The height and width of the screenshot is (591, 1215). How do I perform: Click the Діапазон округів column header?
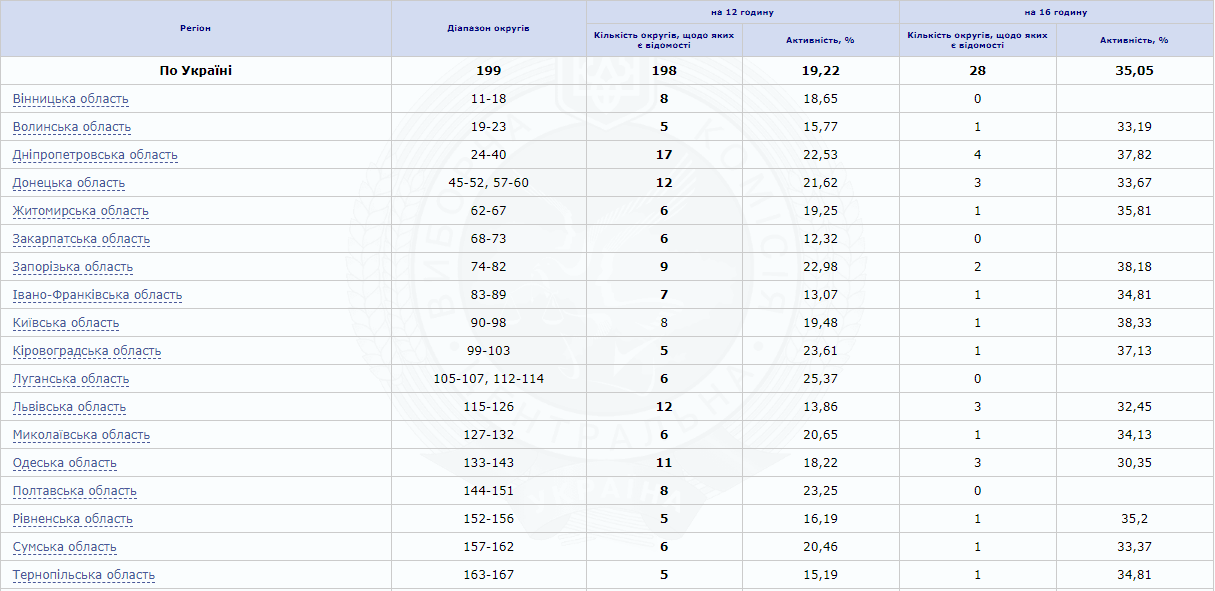click(488, 28)
